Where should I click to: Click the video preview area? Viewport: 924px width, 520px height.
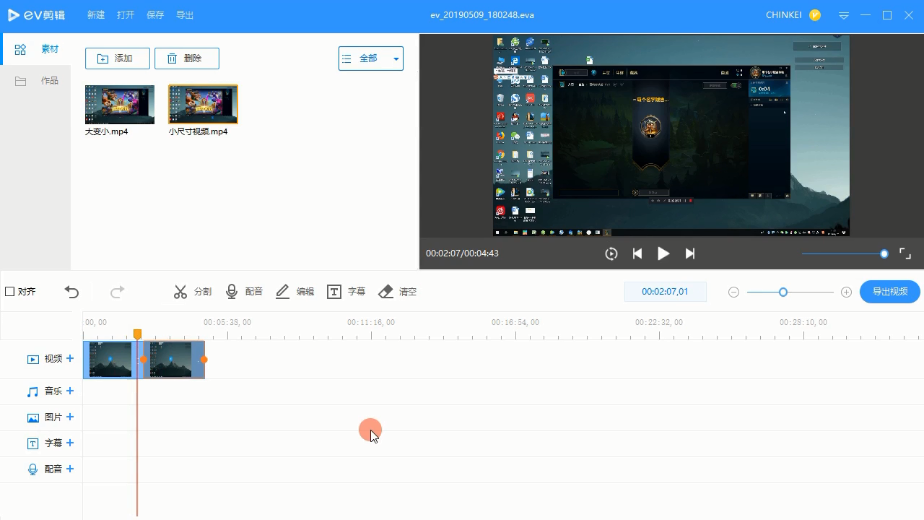click(671, 136)
